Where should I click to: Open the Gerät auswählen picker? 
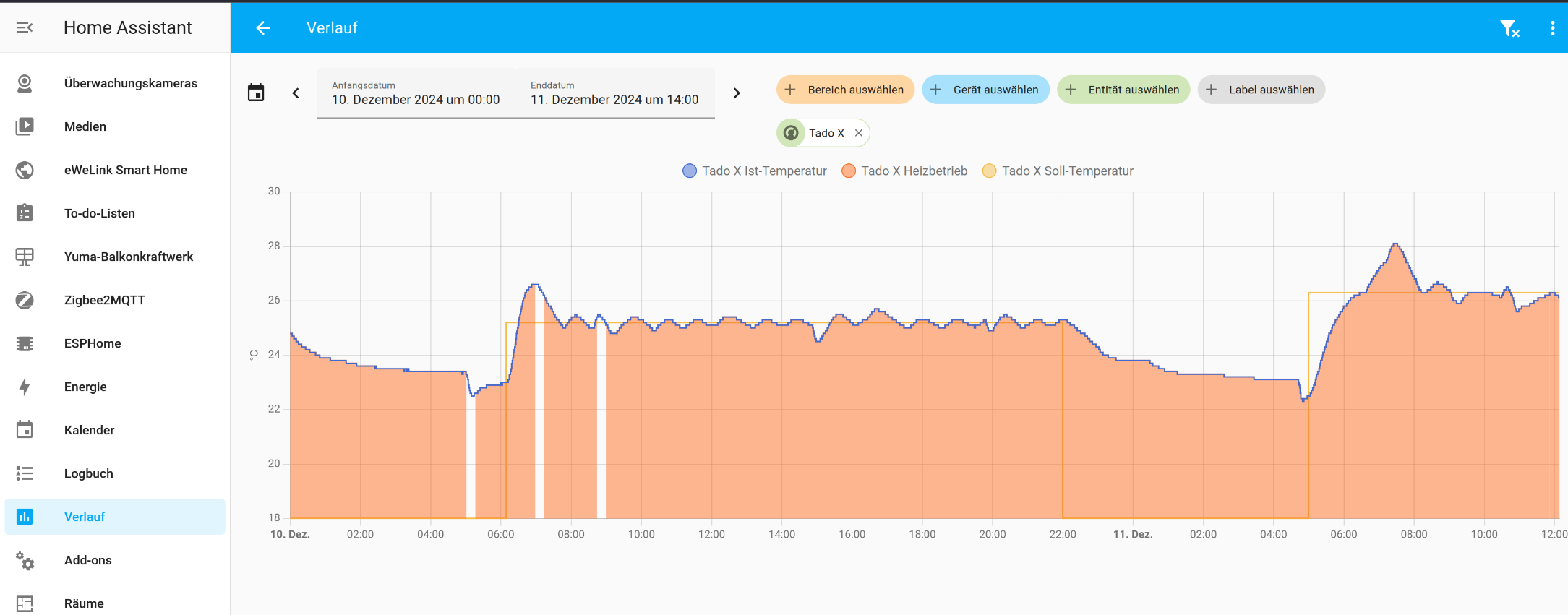click(985, 90)
